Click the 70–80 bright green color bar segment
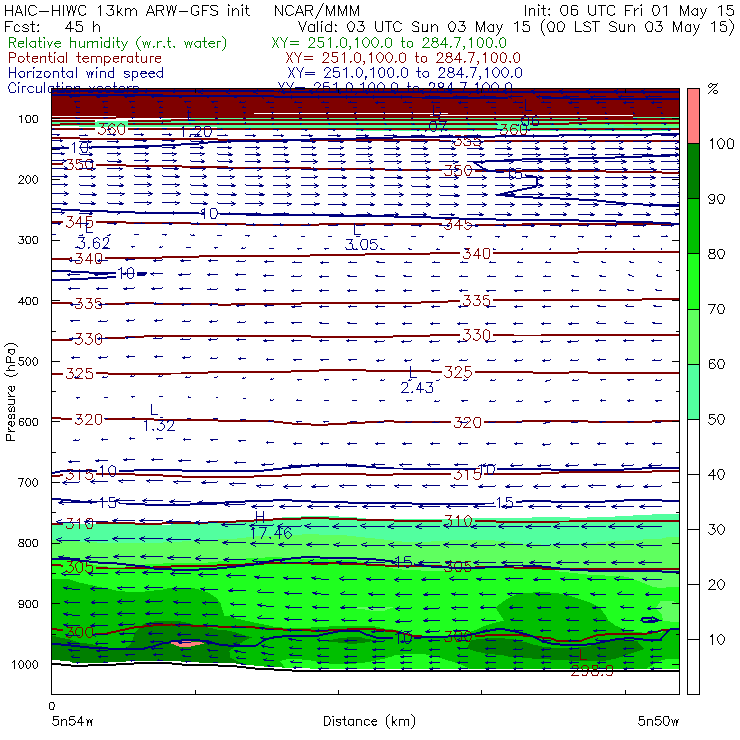 click(x=693, y=281)
